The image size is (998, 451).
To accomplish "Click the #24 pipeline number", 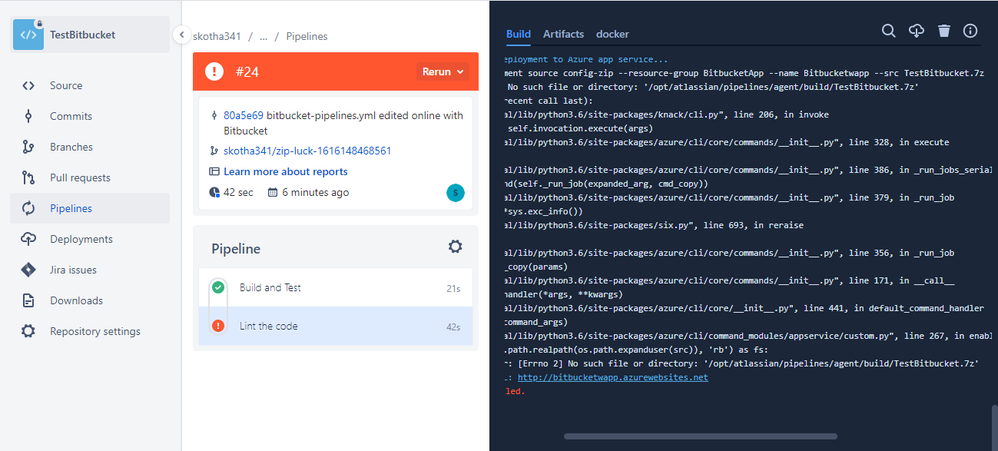I will [x=247, y=72].
